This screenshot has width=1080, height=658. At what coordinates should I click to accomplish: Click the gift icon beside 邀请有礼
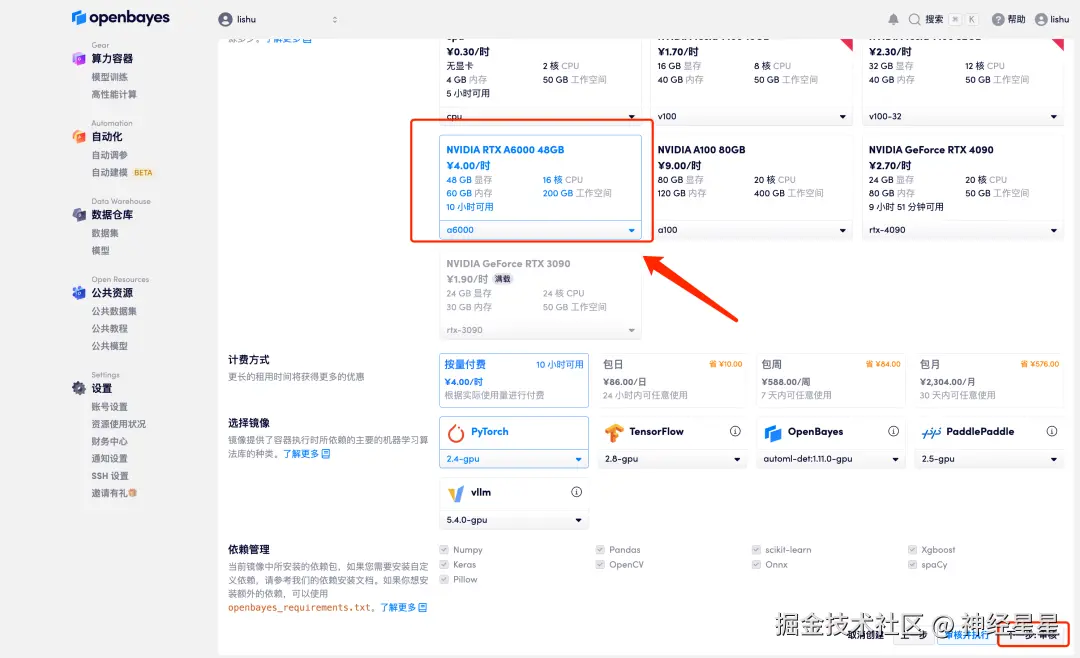coord(132,493)
